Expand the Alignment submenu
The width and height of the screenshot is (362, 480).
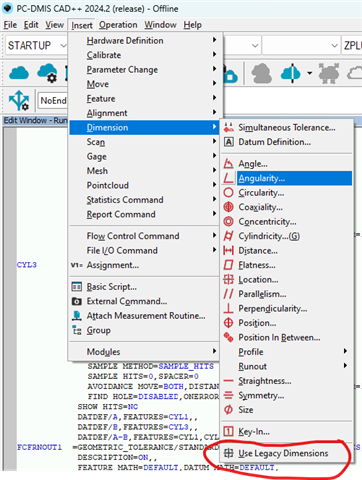tap(145, 113)
